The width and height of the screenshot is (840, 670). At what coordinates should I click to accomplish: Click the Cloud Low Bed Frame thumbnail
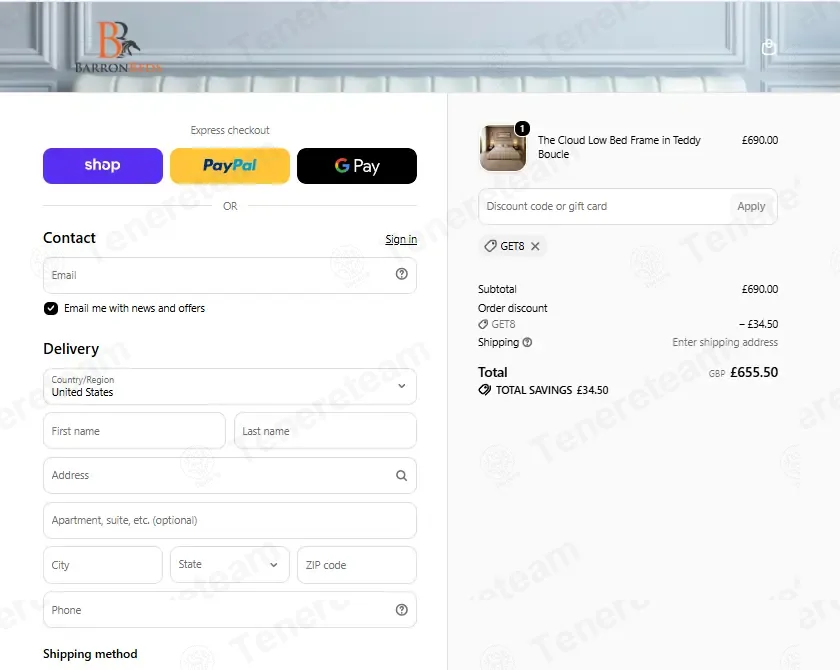click(x=502, y=148)
